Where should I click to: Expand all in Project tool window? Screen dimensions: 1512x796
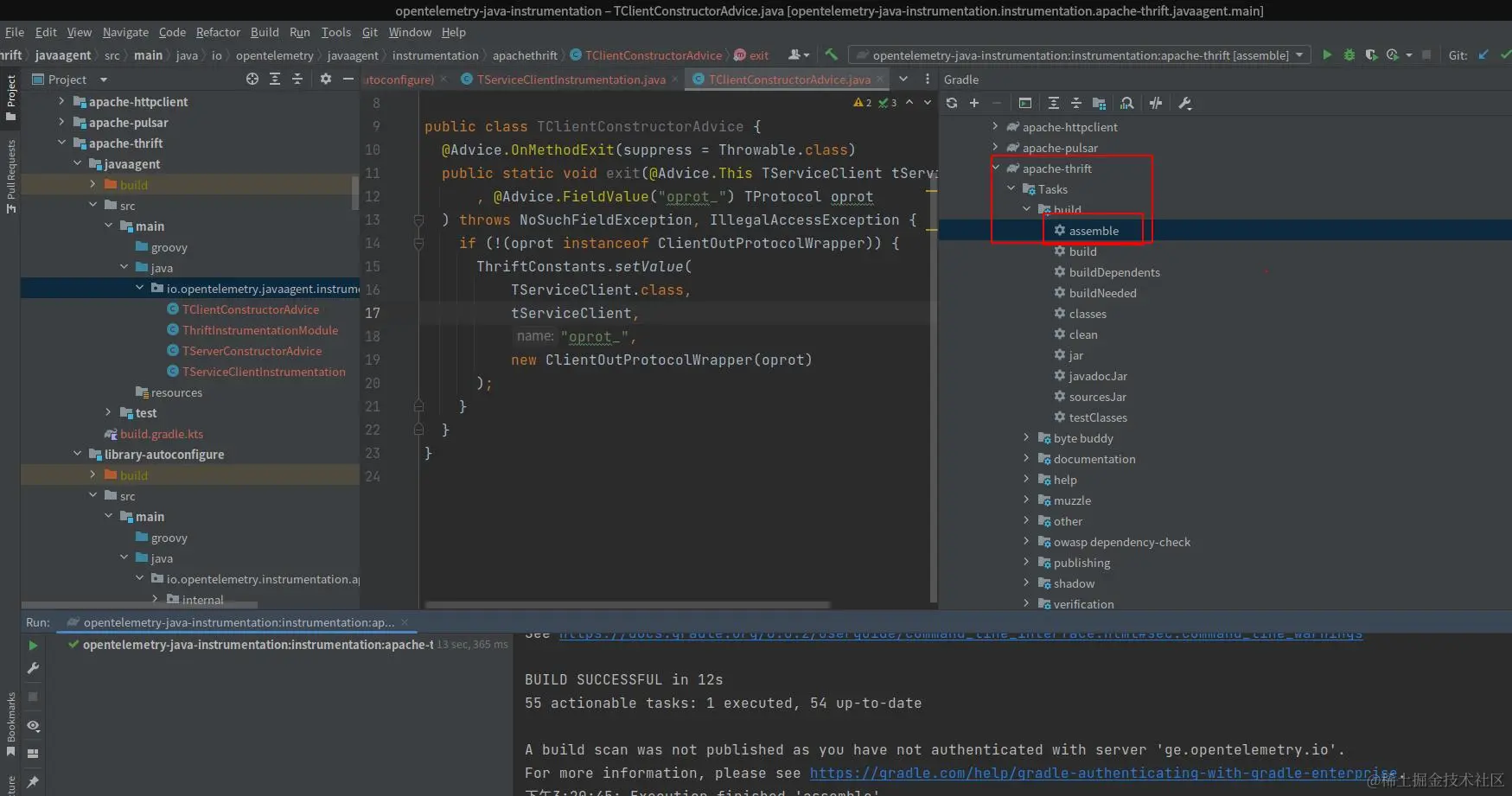(x=275, y=79)
